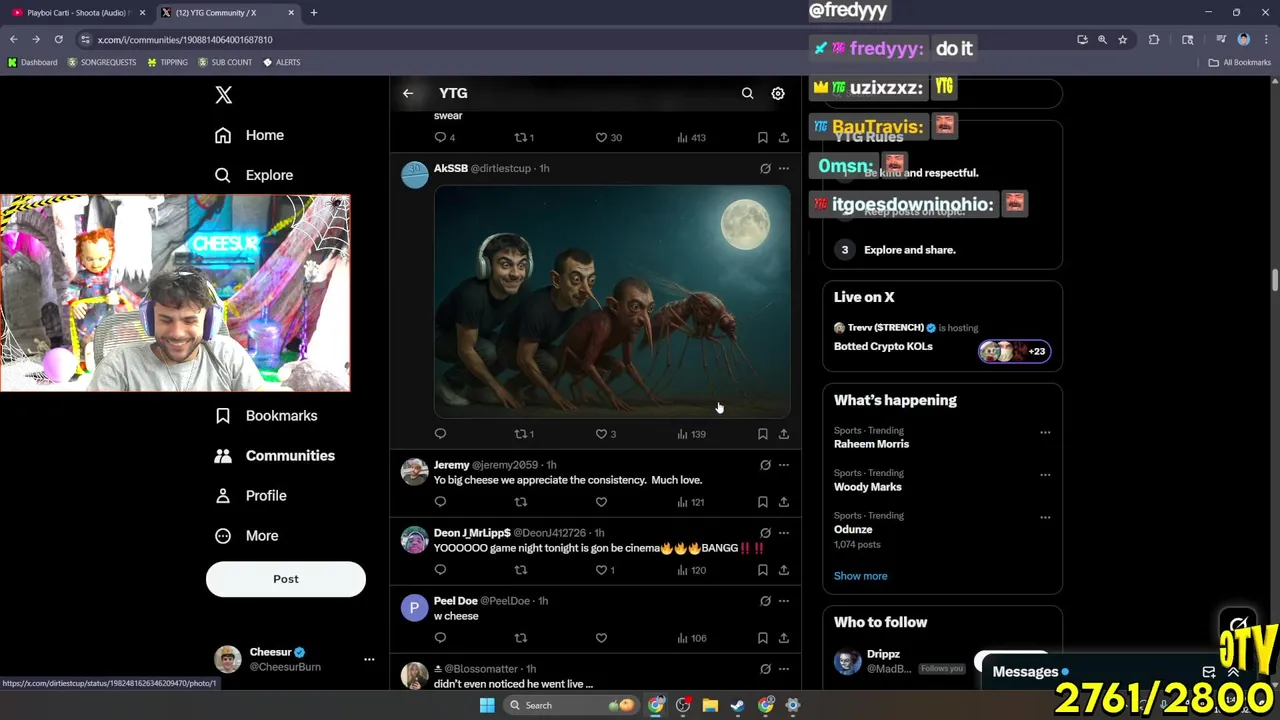Reply to AkSSB's image post
Image resolution: width=1280 pixels, height=720 pixels.
coord(440,433)
